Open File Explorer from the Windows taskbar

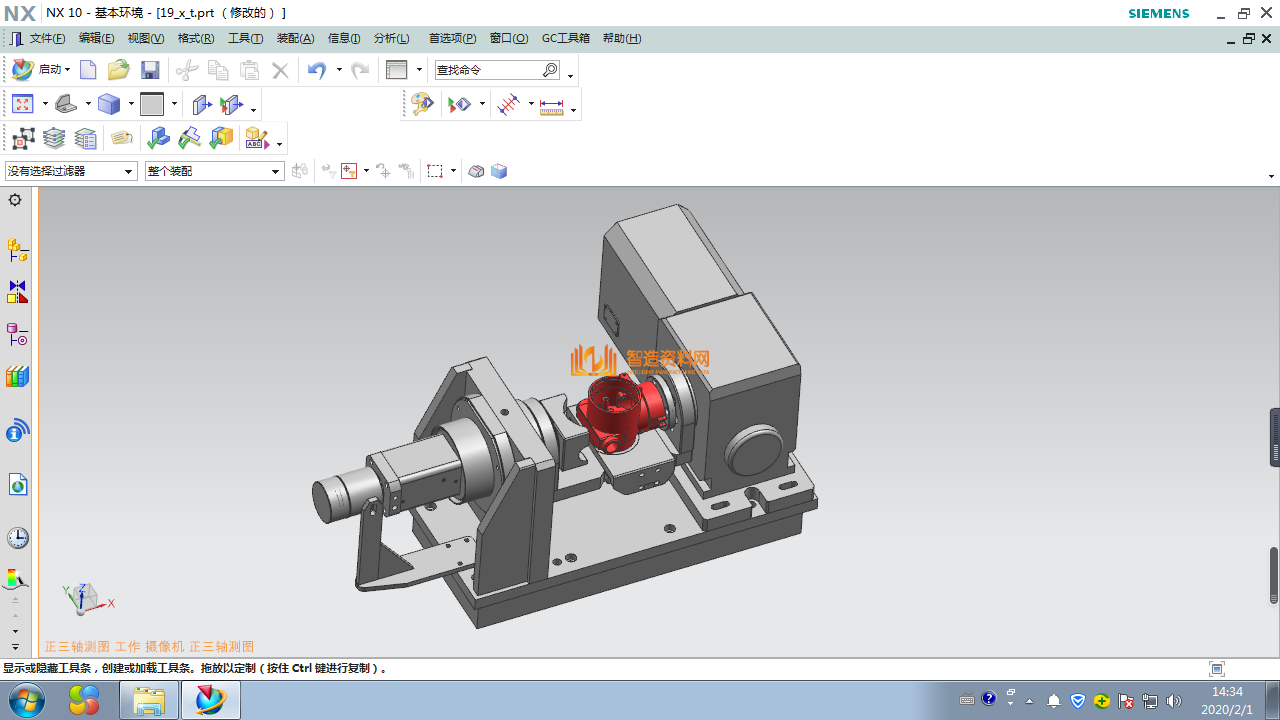point(149,700)
